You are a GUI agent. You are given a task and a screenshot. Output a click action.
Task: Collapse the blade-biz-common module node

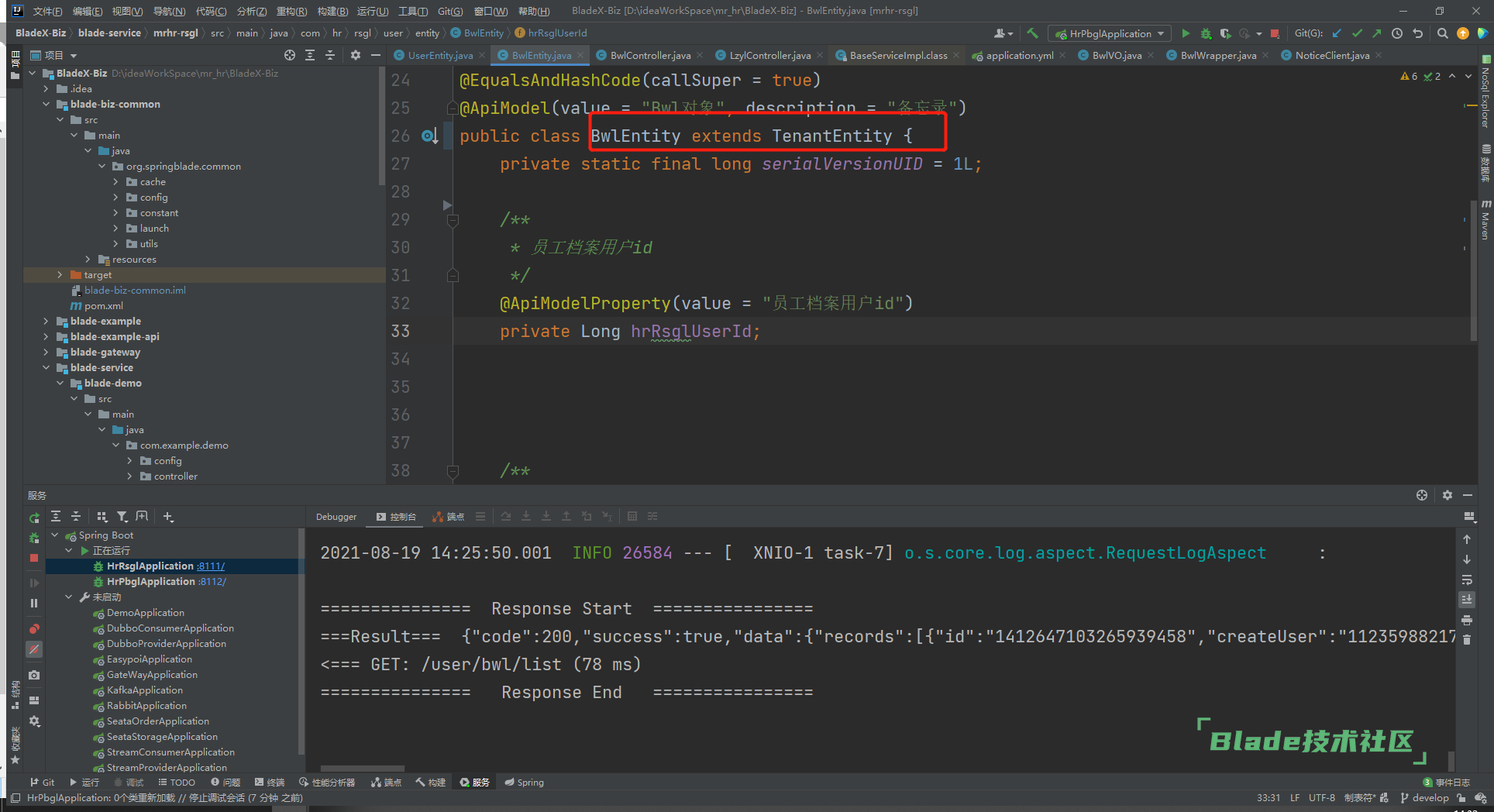point(46,104)
